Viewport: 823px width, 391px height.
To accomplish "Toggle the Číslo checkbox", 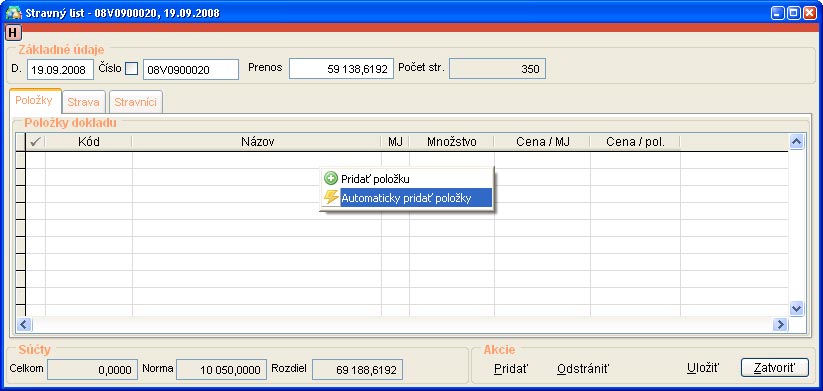I will pos(131,69).
